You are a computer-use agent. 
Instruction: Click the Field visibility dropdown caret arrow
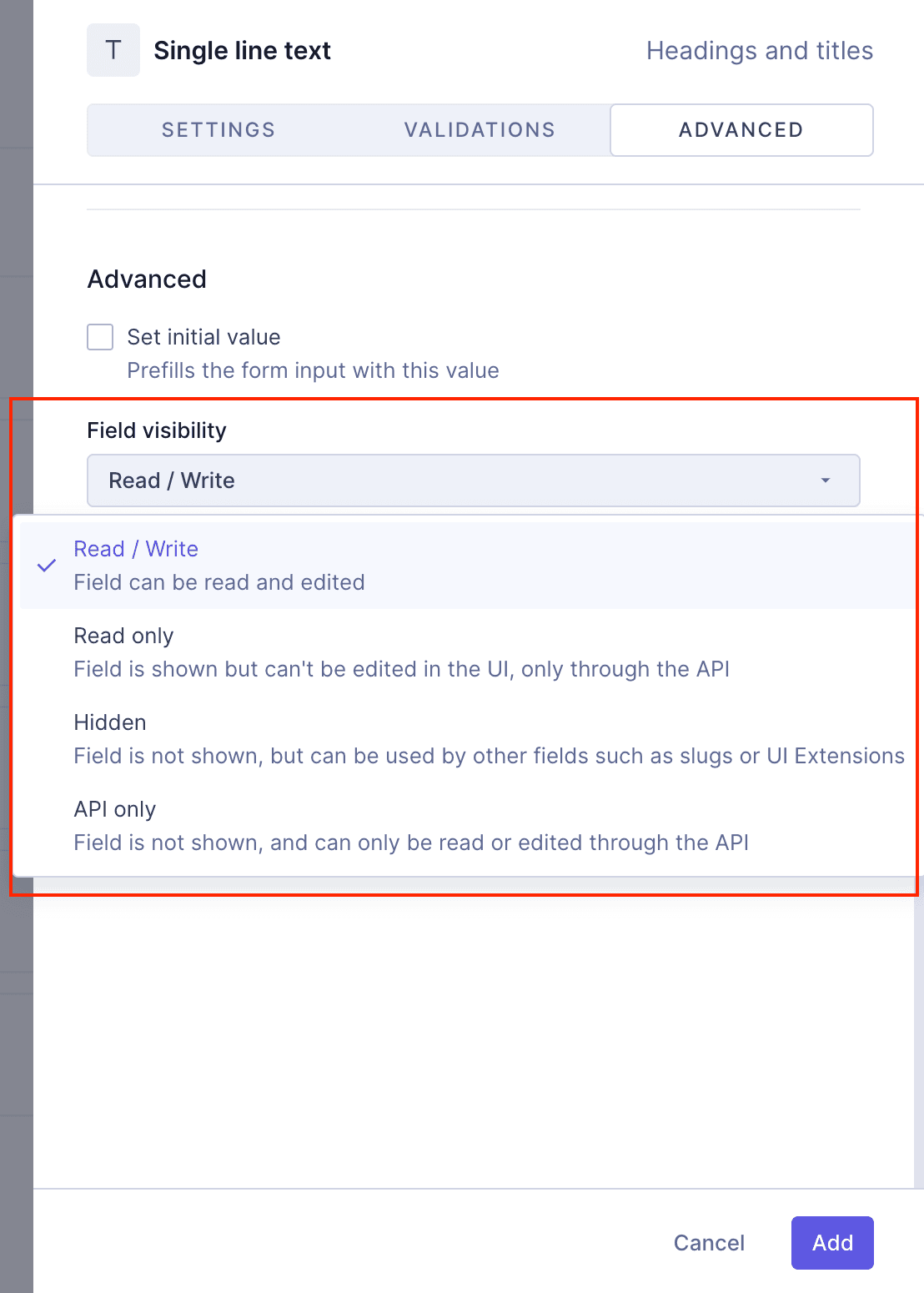825,480
